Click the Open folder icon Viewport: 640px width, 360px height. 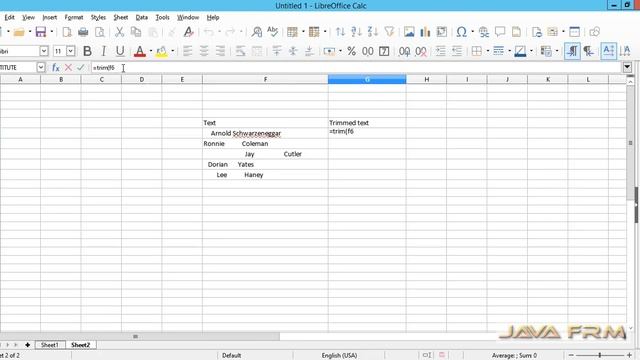tap(19, 32)
